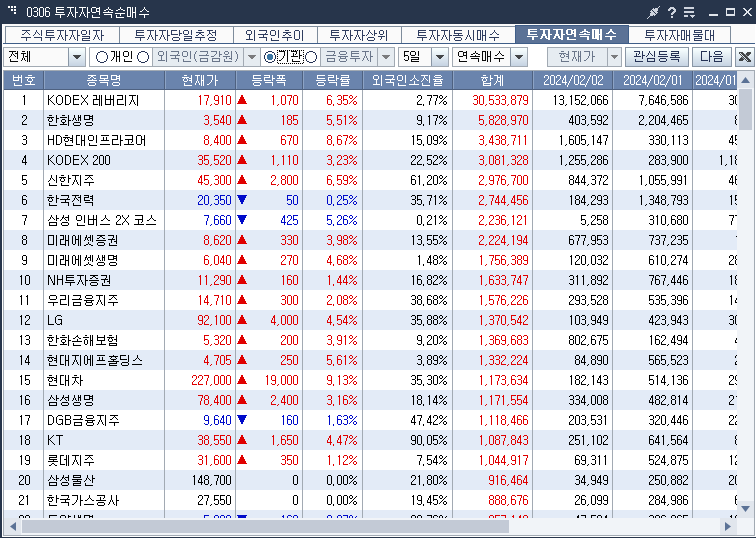Click the horizontal scrollbar thumb
This screenshot has height=538, width=756.
click(266, 526)
